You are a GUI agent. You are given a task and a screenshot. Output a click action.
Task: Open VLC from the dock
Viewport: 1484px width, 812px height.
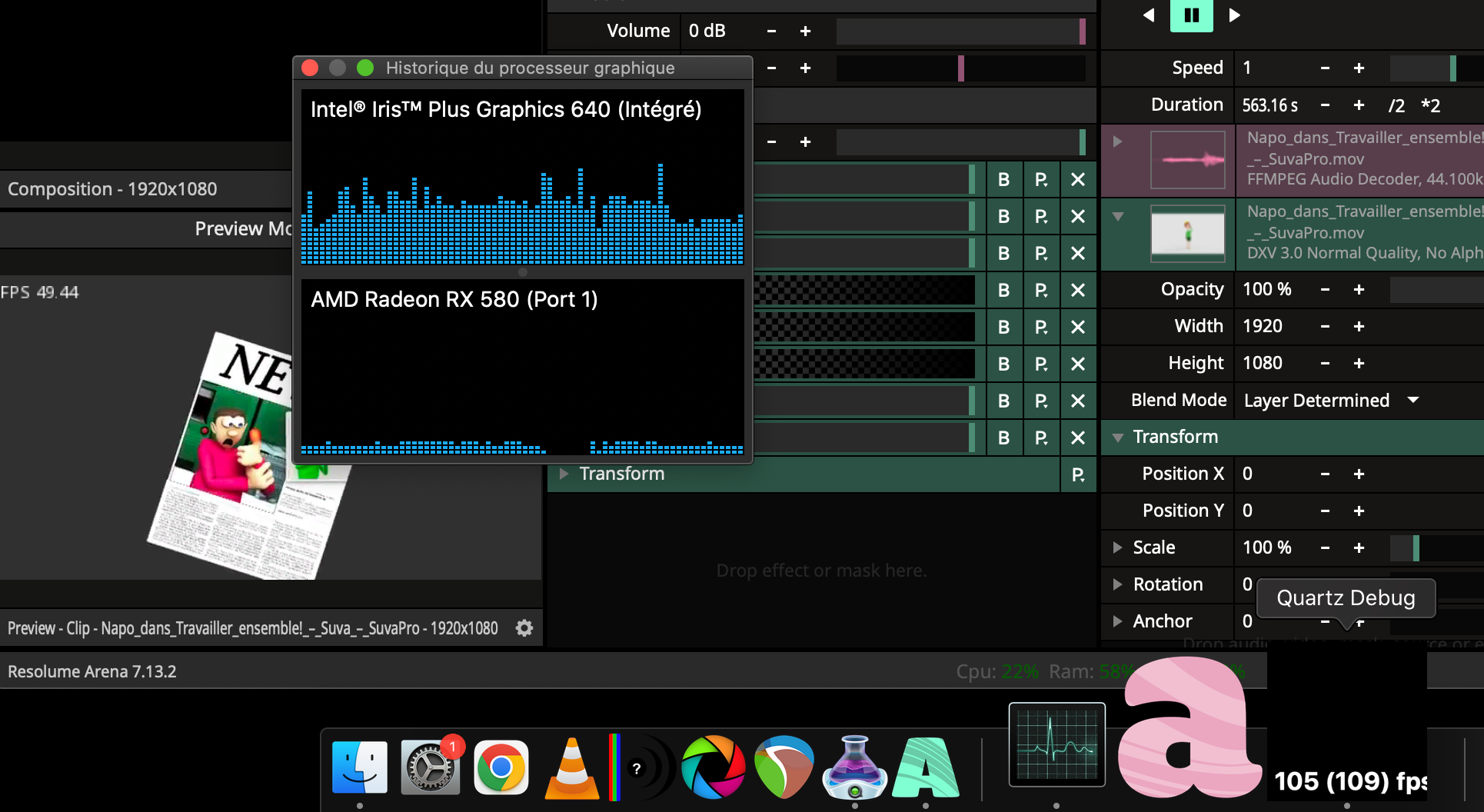(571, 768)
